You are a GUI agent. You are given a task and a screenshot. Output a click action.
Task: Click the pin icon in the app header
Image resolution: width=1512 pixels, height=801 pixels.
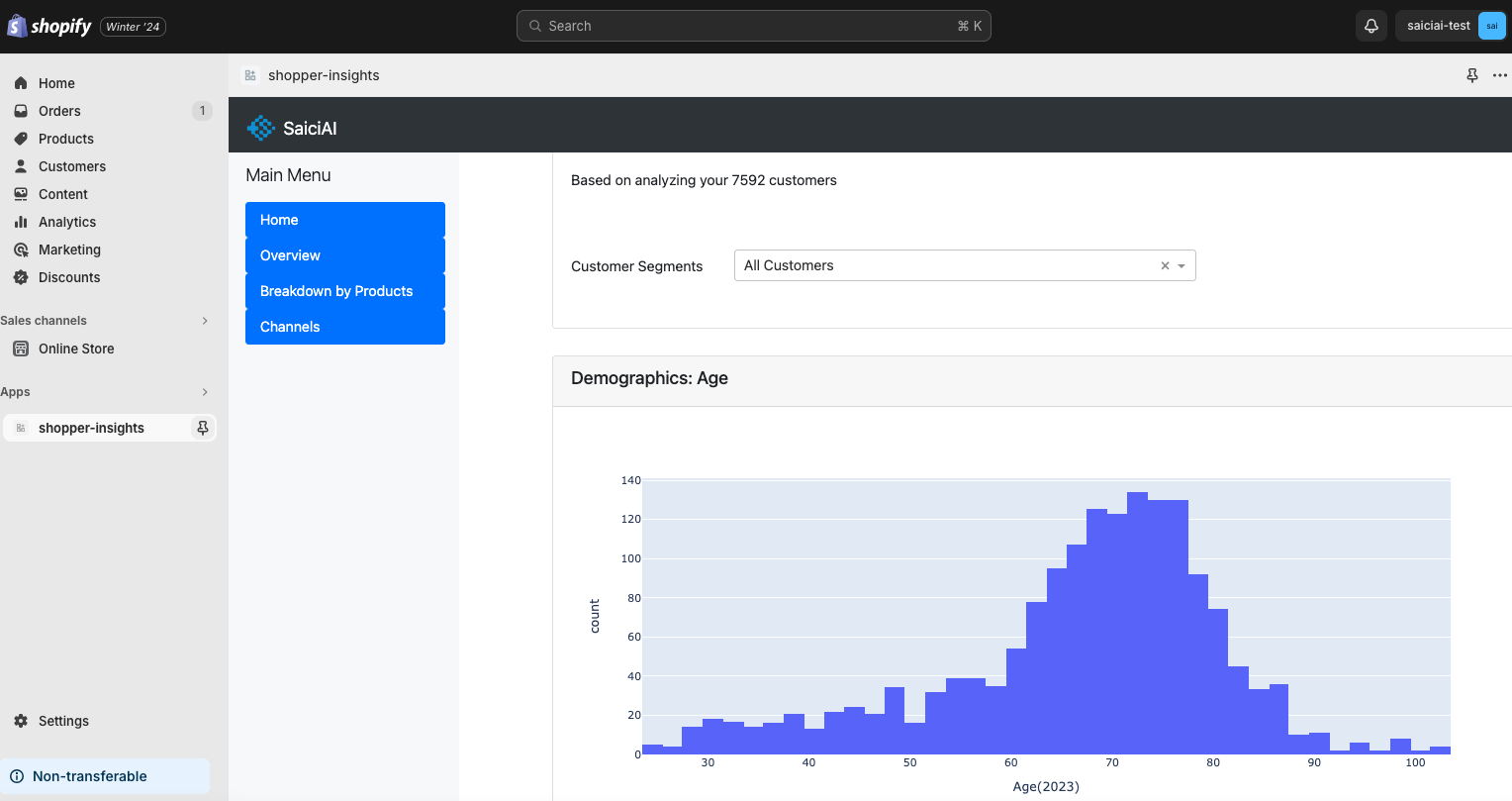tap(1472, 75)
